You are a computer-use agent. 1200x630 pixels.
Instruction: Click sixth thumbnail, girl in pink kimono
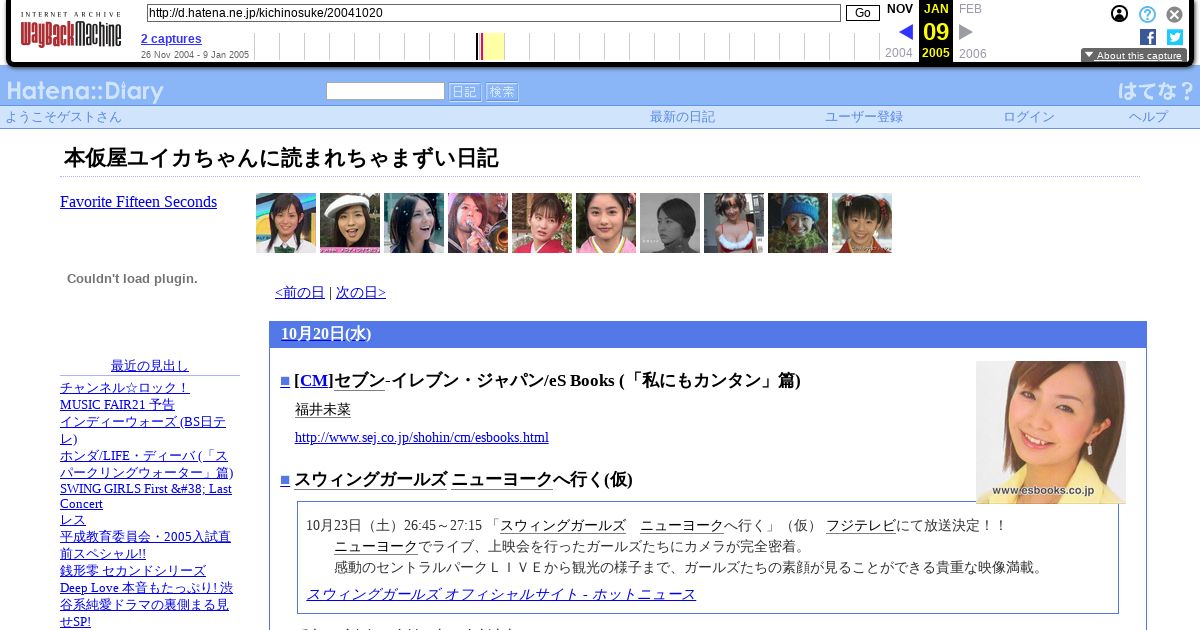[606, 223]
